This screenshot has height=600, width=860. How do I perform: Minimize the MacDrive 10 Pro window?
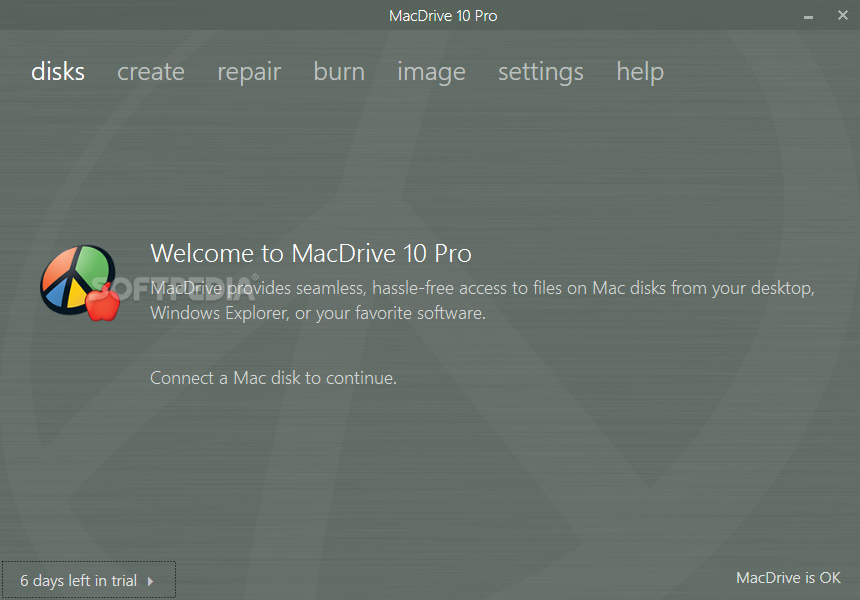coord(808,16)
